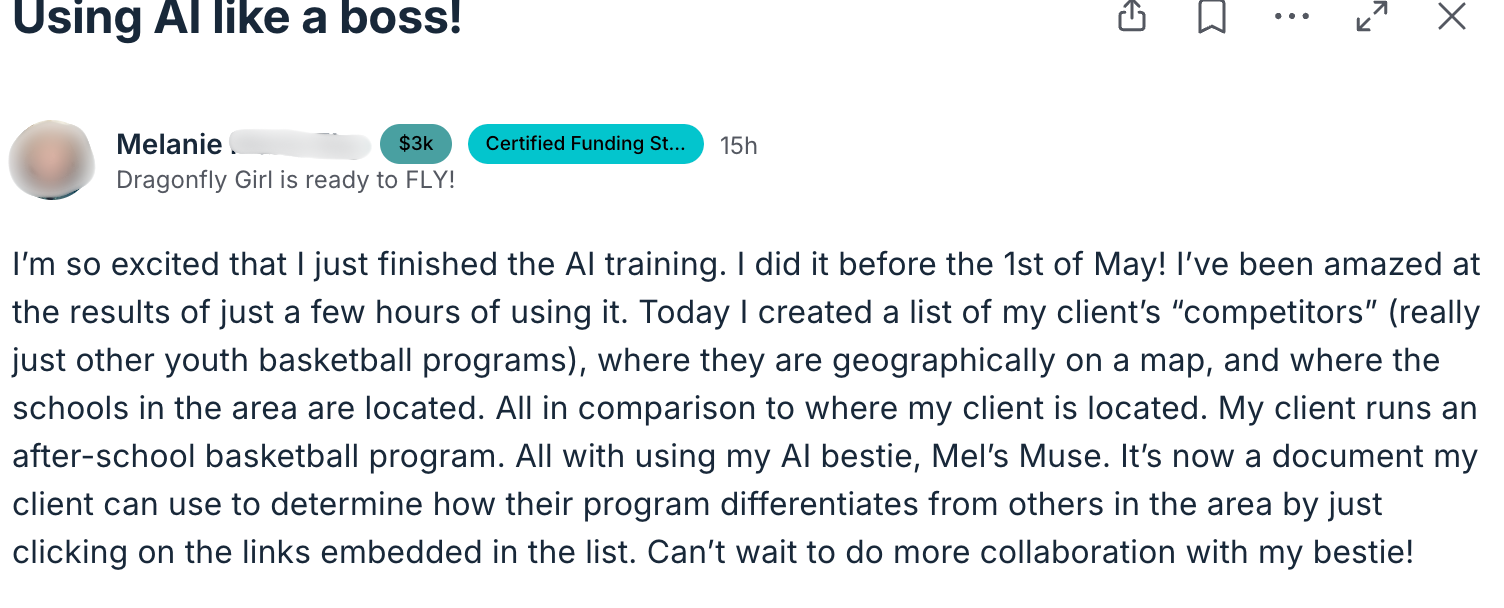Save the post via the ribbon bookmark icon
This screenshot has width=1504, height=608.
point(1212,17)
